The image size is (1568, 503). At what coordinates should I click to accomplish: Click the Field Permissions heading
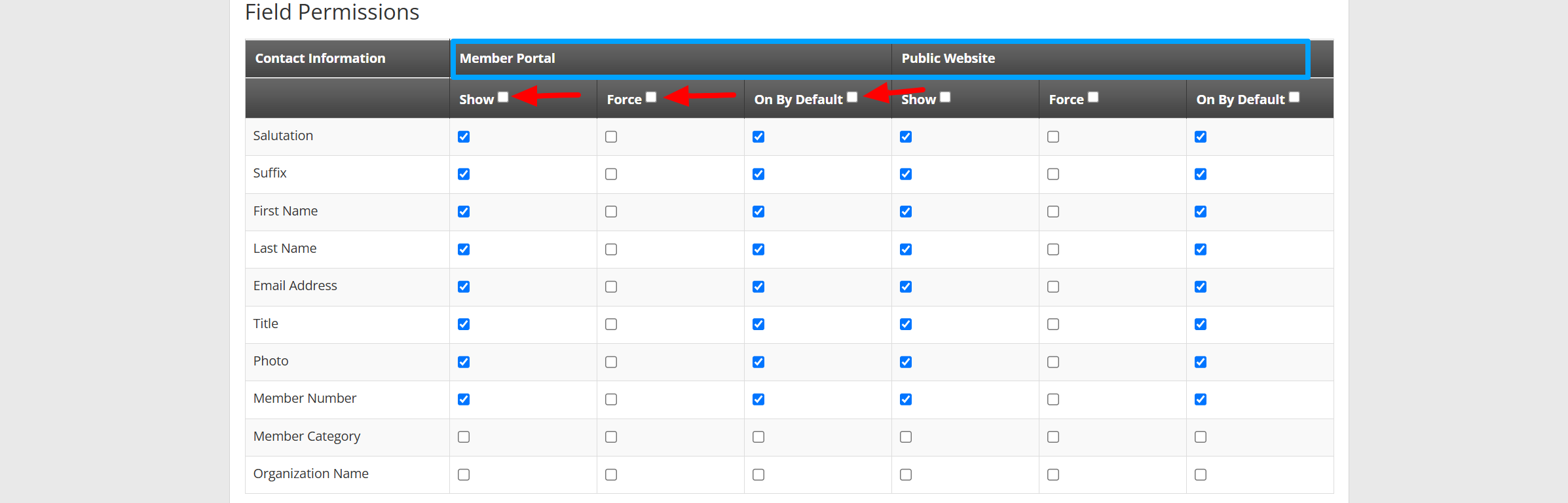click(332, 12)
